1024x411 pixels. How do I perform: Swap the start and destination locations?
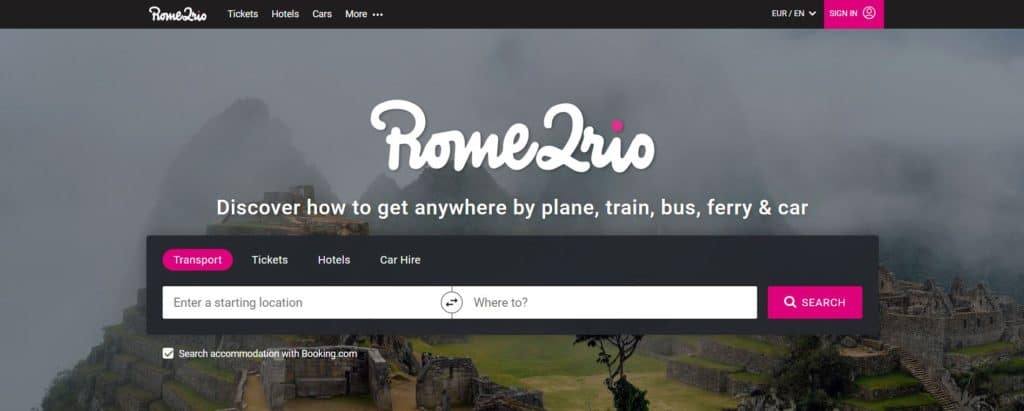pyautogui.click(x=451, y=303)
